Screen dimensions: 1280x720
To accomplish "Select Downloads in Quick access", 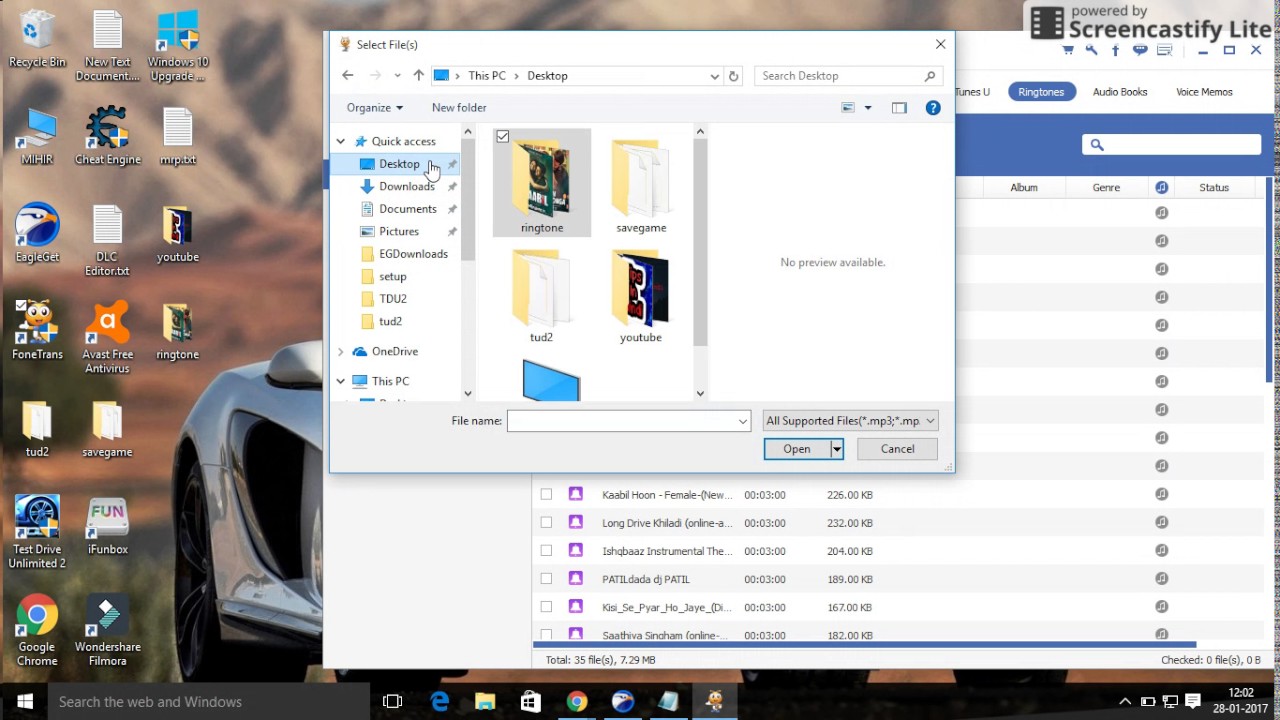I will coord(406,186).
